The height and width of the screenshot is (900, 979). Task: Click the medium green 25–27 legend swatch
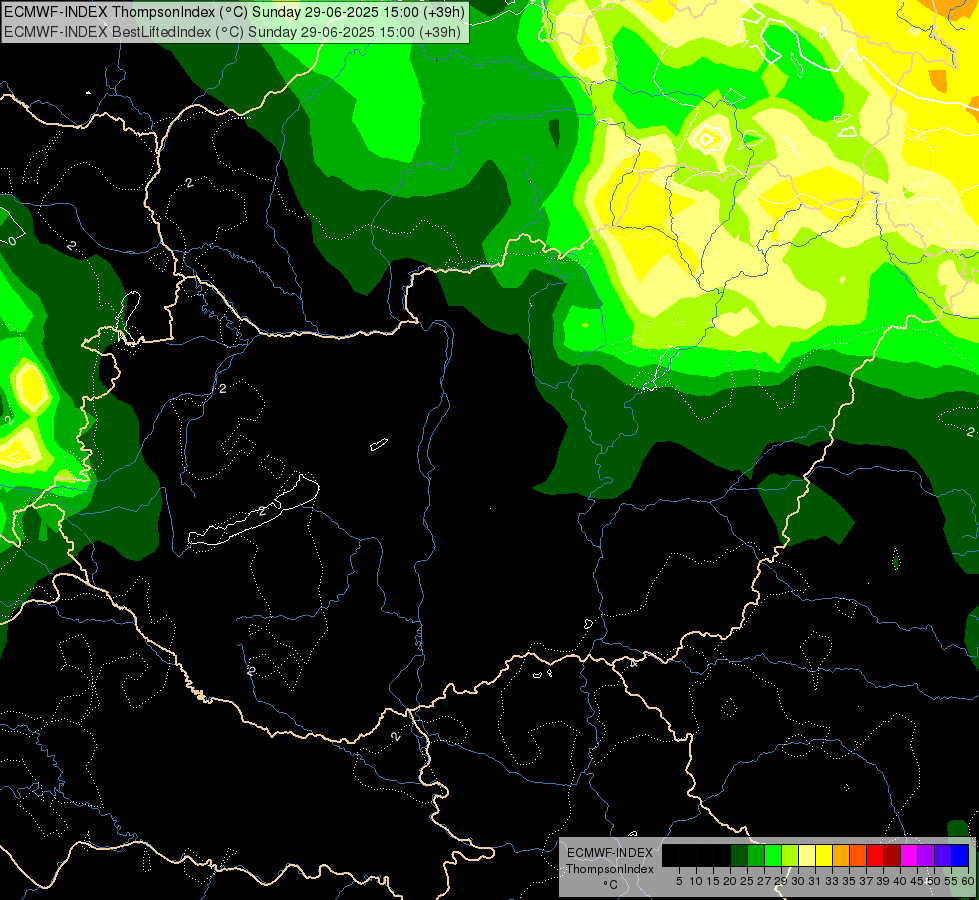click(x=756, y=855)
